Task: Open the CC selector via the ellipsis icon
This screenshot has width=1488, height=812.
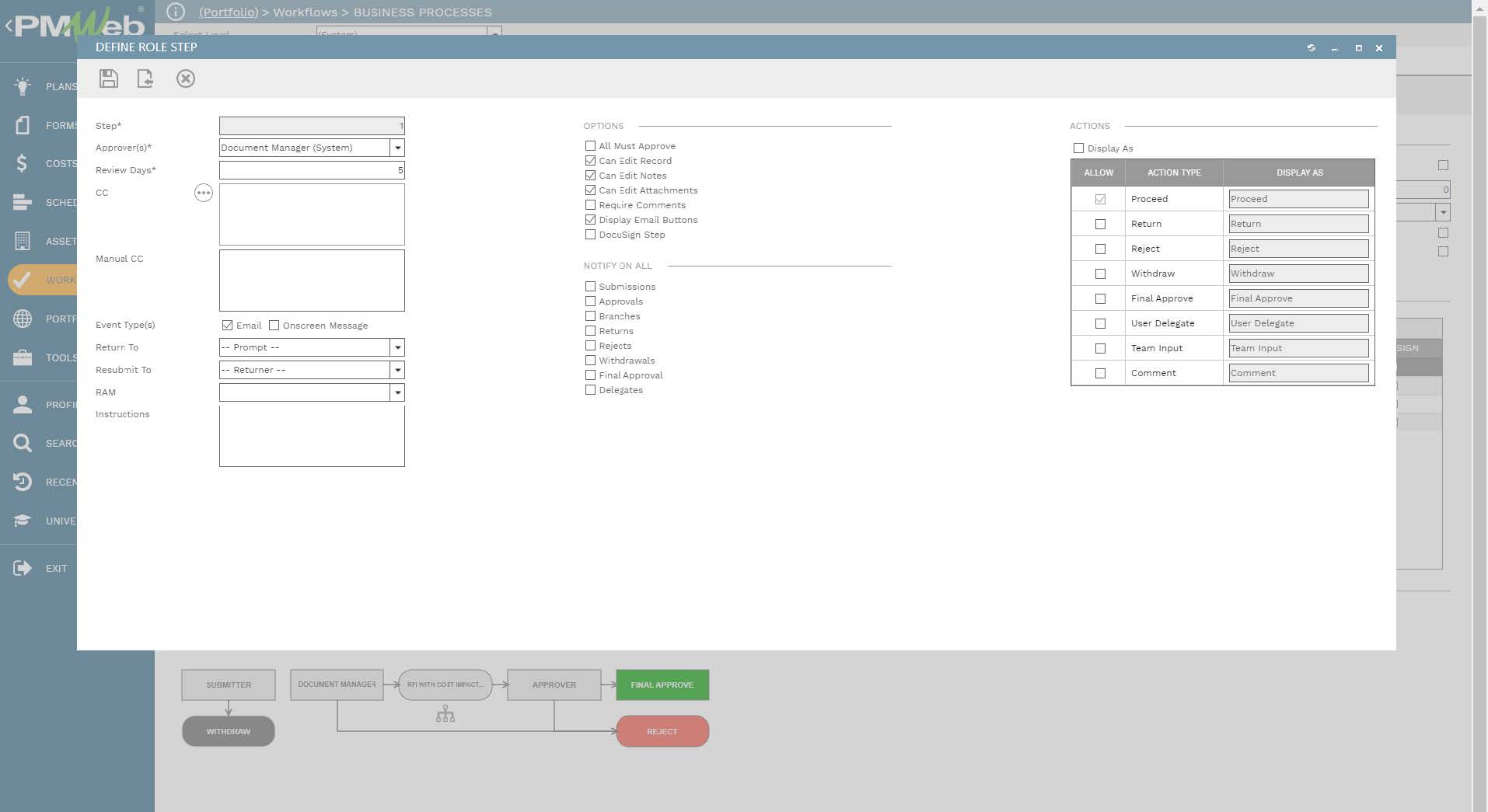Action: [203, 193]
